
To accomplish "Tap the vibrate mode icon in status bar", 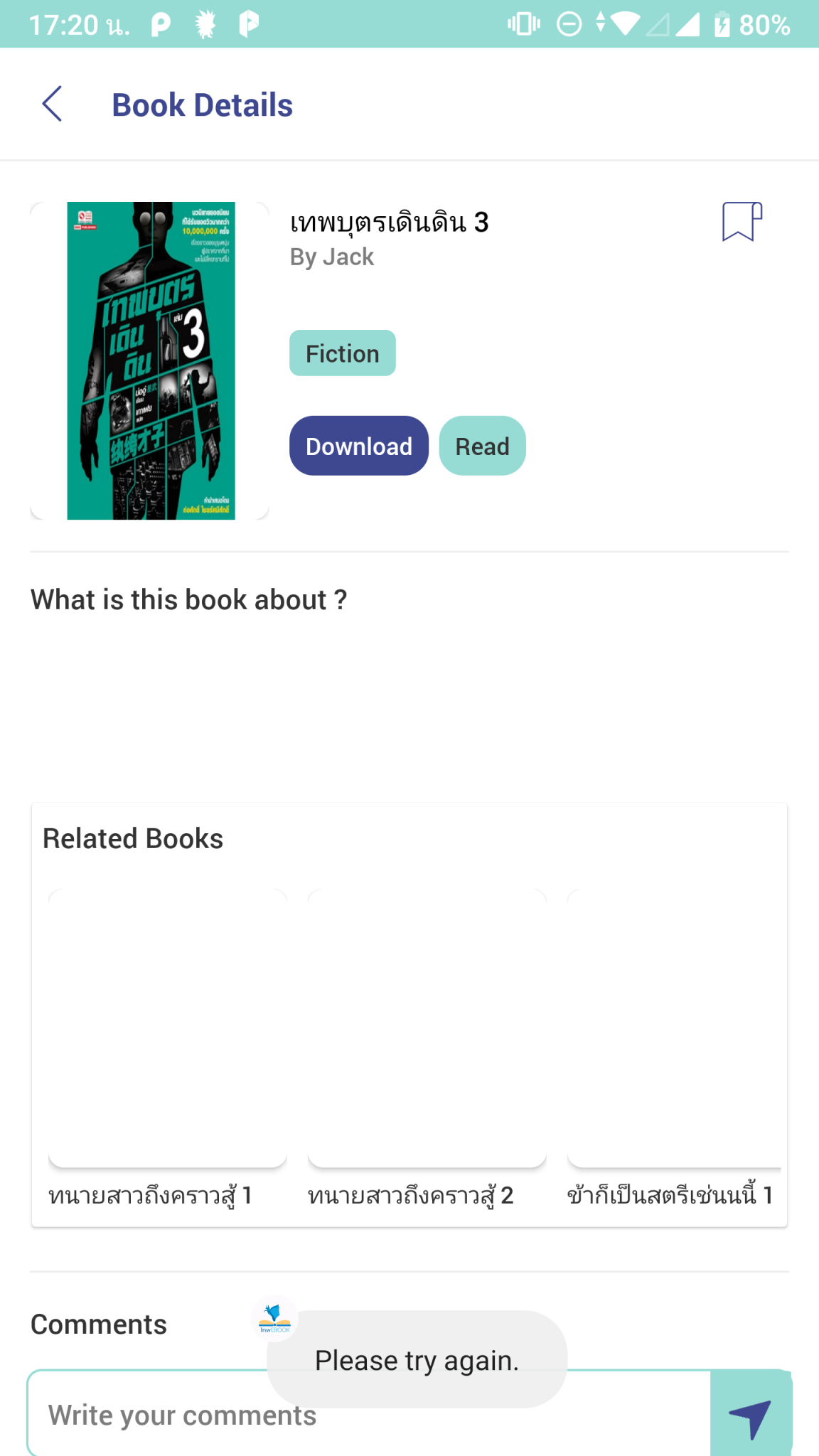I will click(x=524, y=24).
